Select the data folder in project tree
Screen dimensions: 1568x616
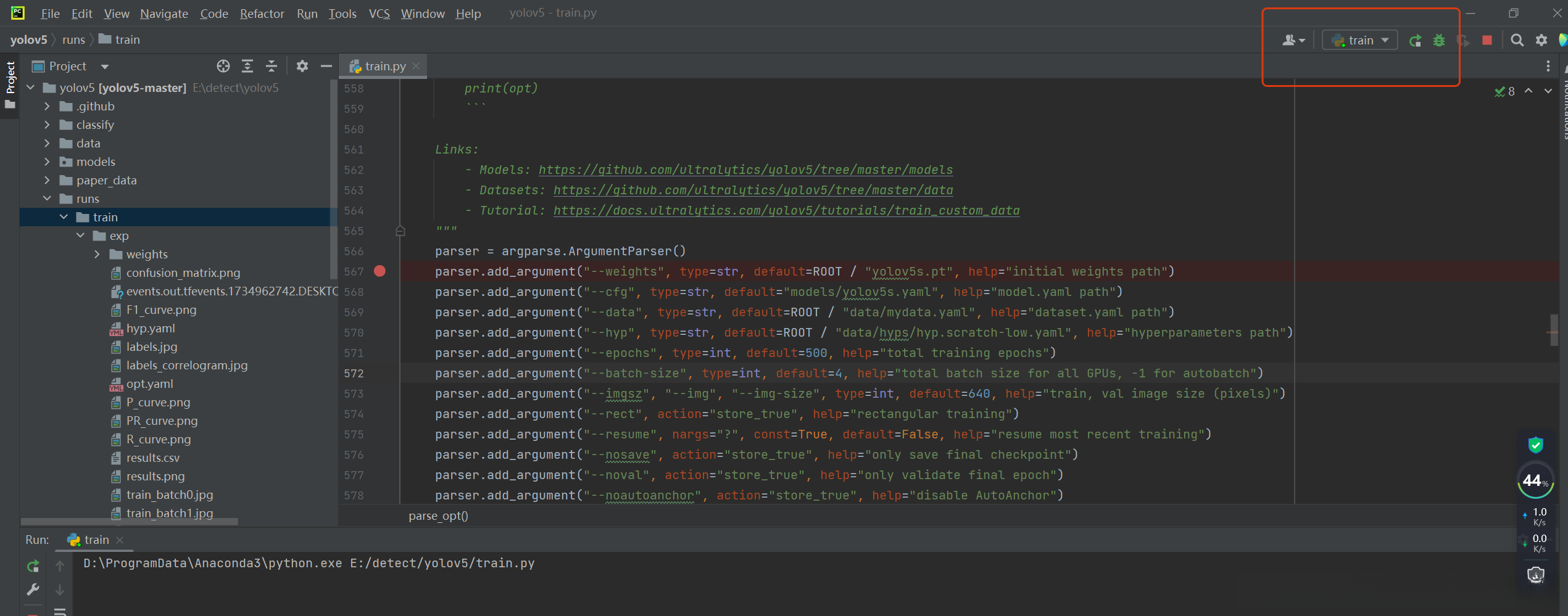[x=88, y=143]
